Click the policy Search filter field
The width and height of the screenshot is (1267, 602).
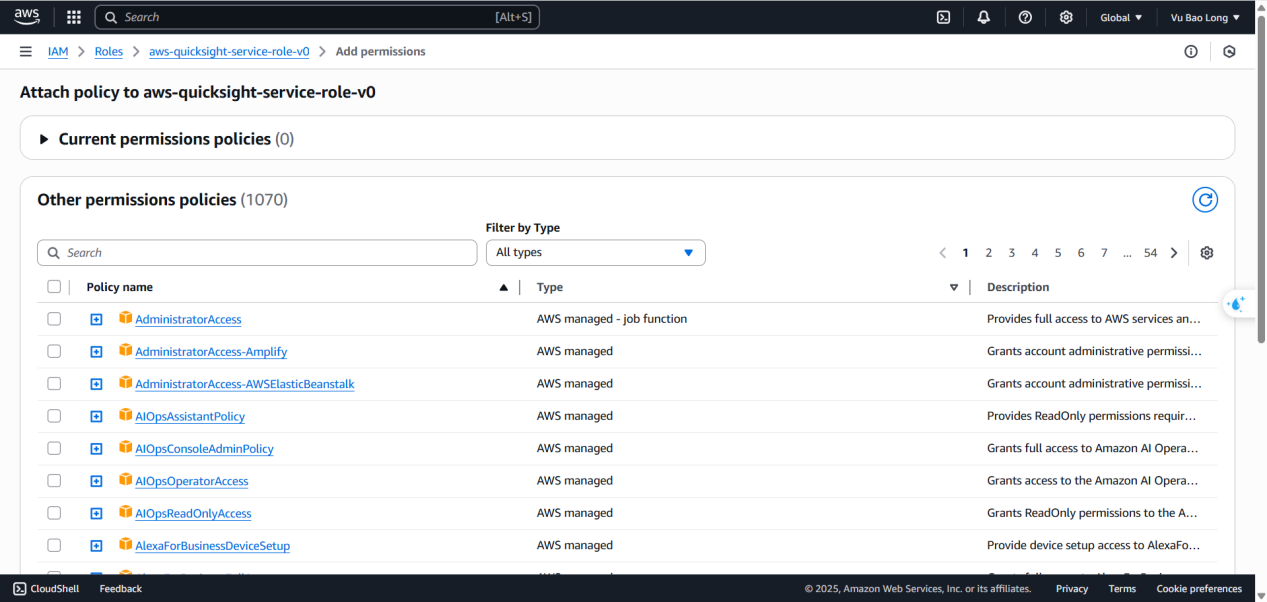(257, 253)
